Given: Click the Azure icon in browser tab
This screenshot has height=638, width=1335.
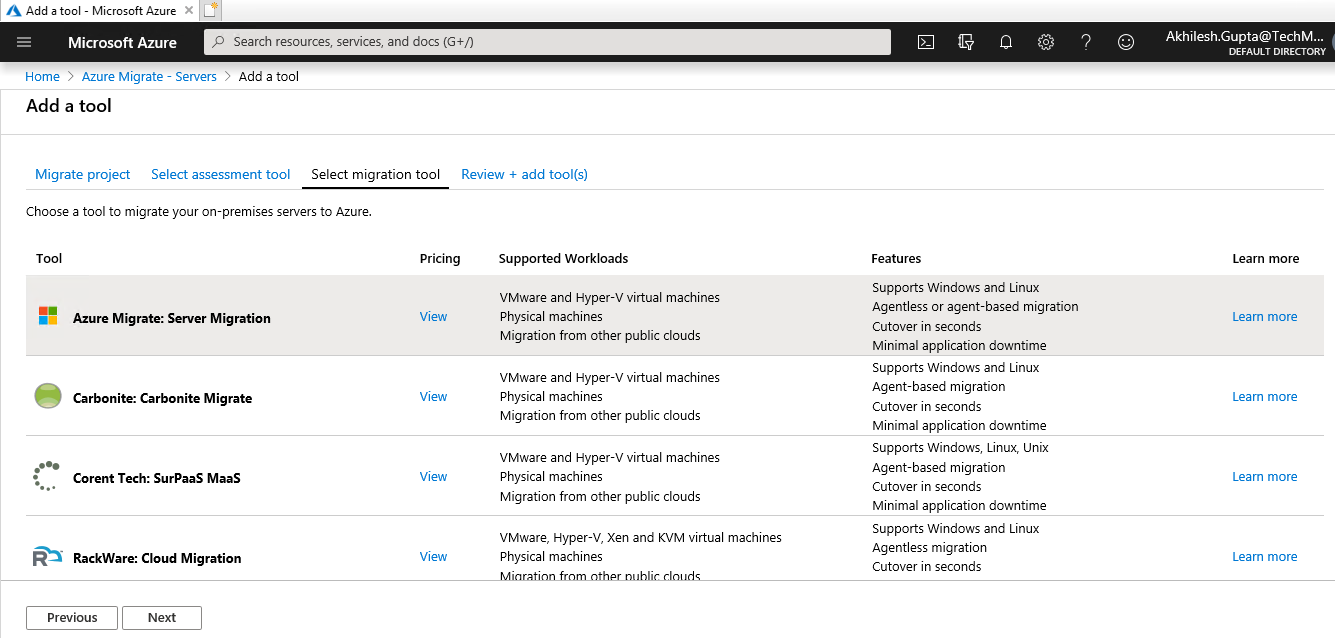Looking at the screenshot, I should 14,10.
